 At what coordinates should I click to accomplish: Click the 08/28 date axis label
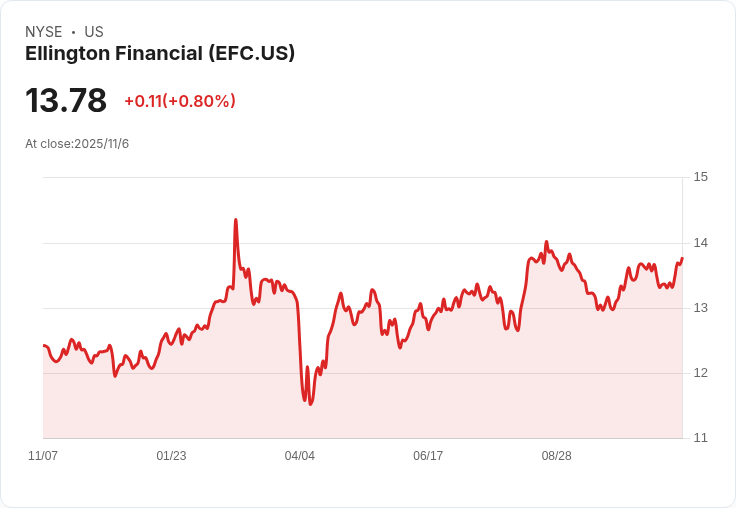point(556,456)
